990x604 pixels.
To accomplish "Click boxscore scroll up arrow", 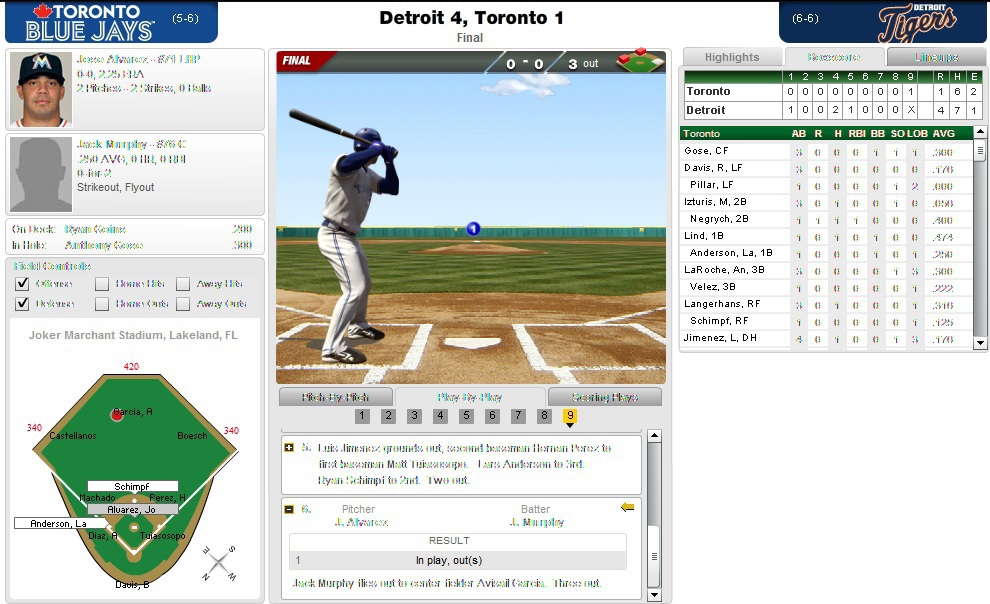I will click(980, 132).
